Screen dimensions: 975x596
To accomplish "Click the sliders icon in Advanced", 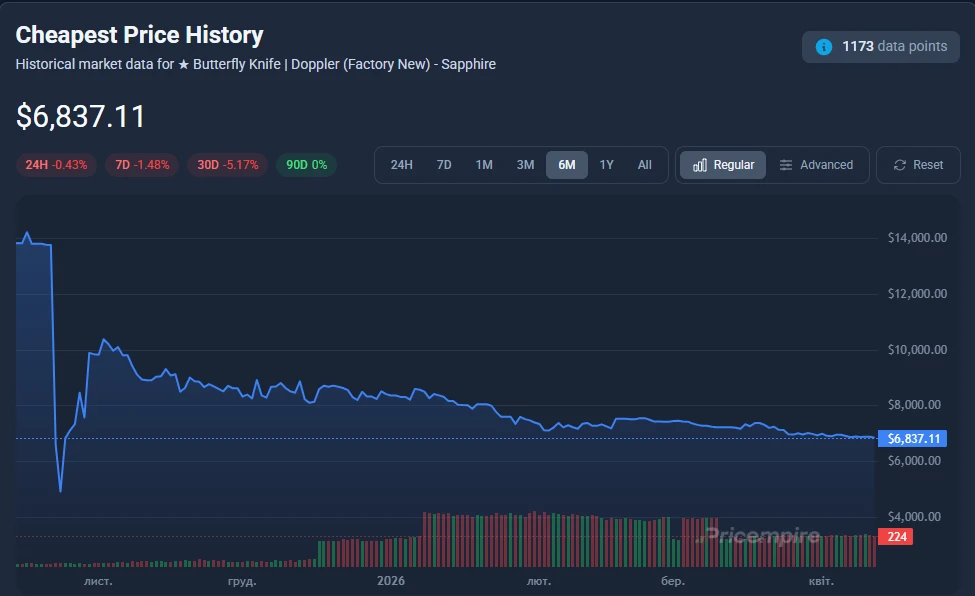I will pos(786,165).
